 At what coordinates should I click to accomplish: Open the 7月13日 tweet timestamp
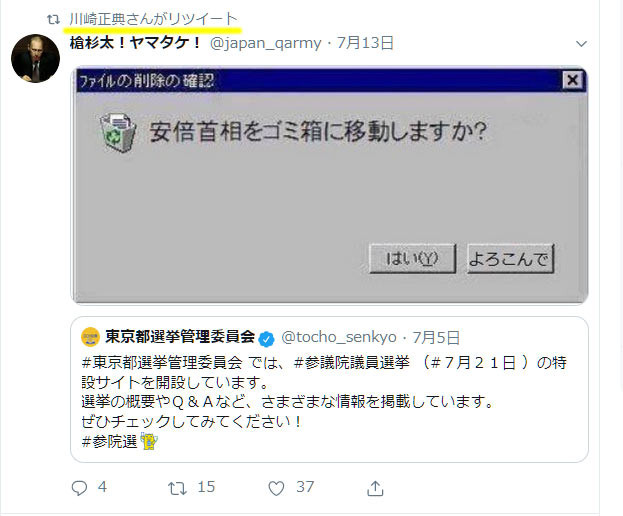coord(365,43)
